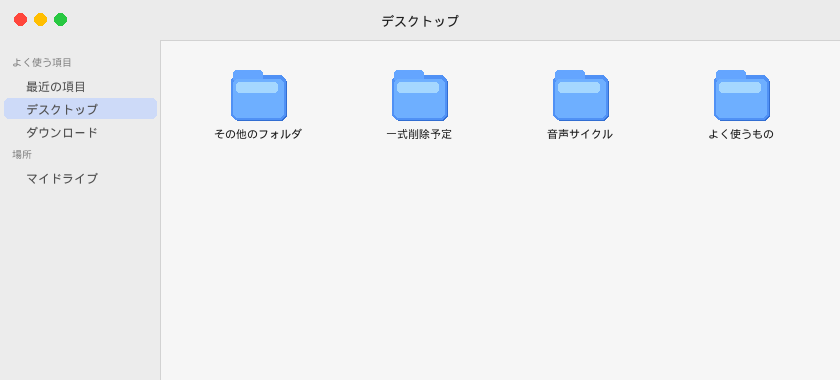This screenshot has height=380, width=840.
Task: Maximize the window with the green button
Action: [x=61, y=20]
